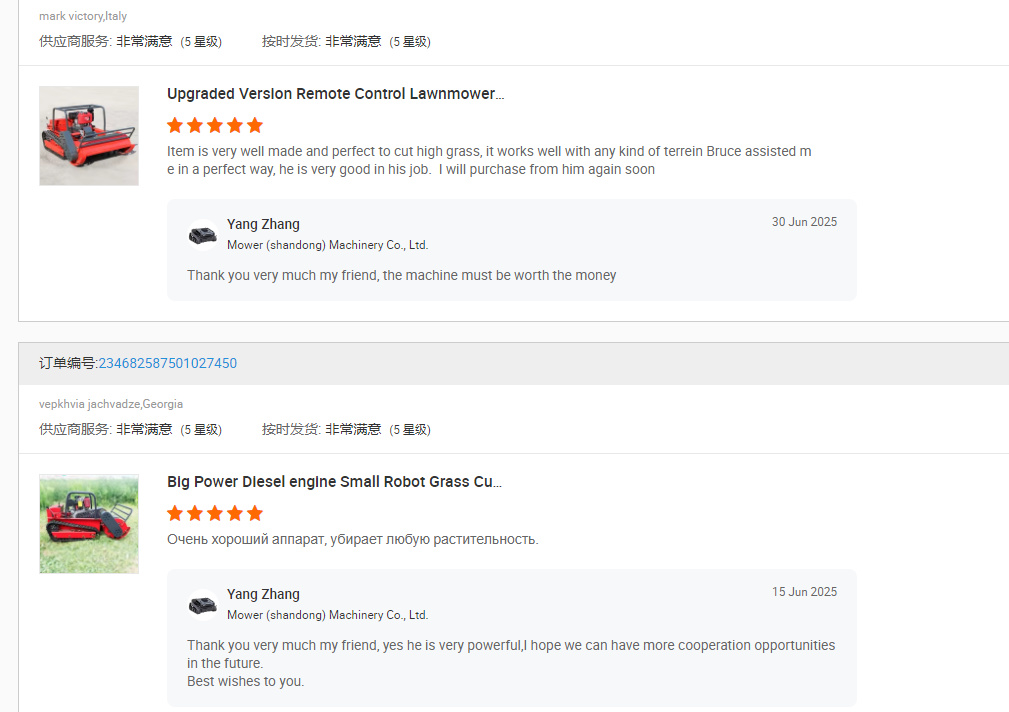Screen dimensions: 1009x712
Task: Click the middle star of the Lawnmower rating
Action: tap(215, 125)
